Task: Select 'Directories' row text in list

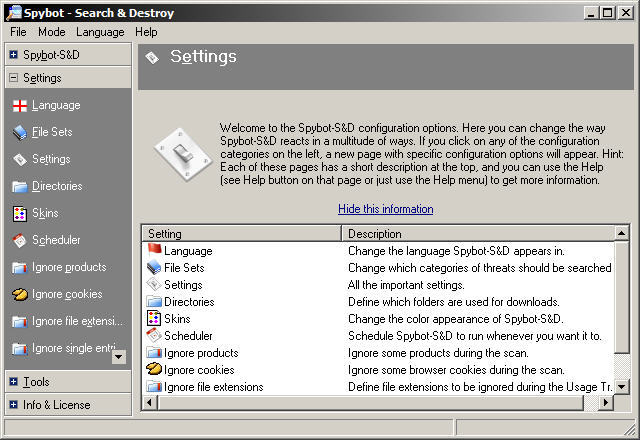Action: (189, 302)
